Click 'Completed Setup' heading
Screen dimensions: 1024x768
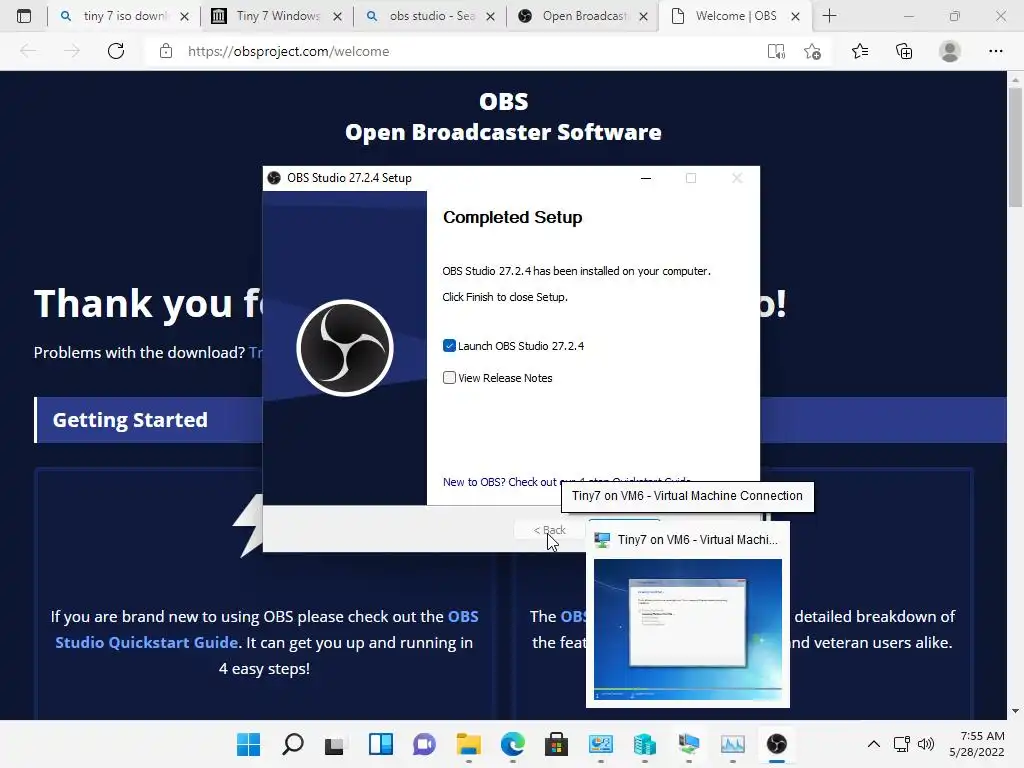point(513,217)
